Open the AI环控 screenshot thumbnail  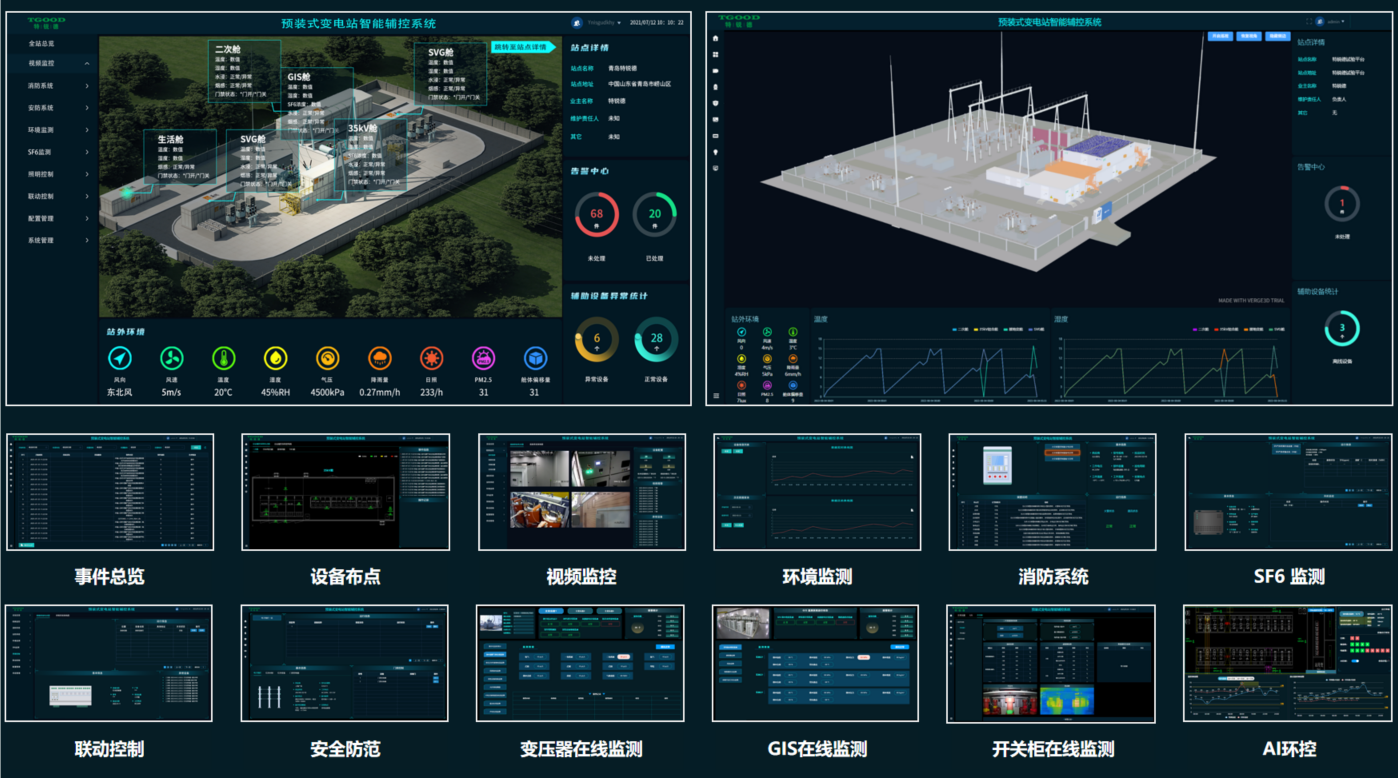[x=1289, y=663]
